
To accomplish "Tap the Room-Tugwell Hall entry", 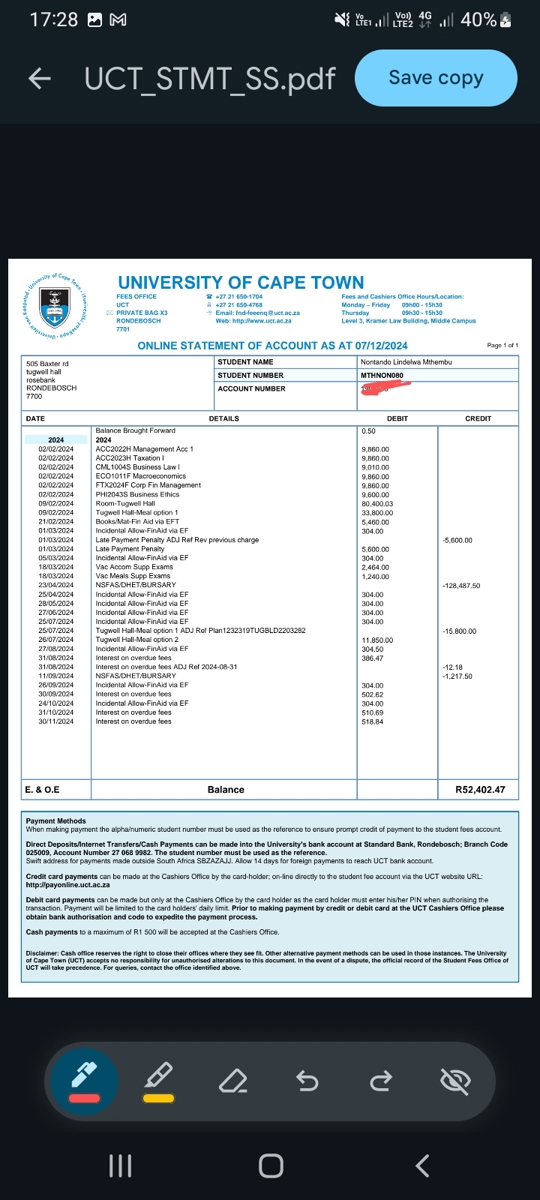I will [125, 503].
